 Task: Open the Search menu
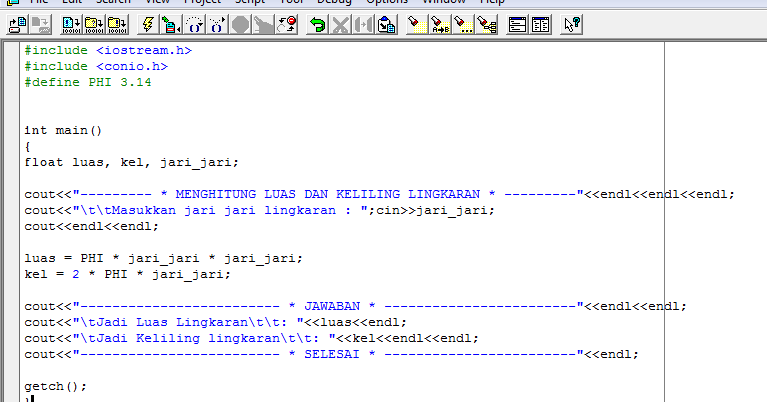(x=113, y=2)
